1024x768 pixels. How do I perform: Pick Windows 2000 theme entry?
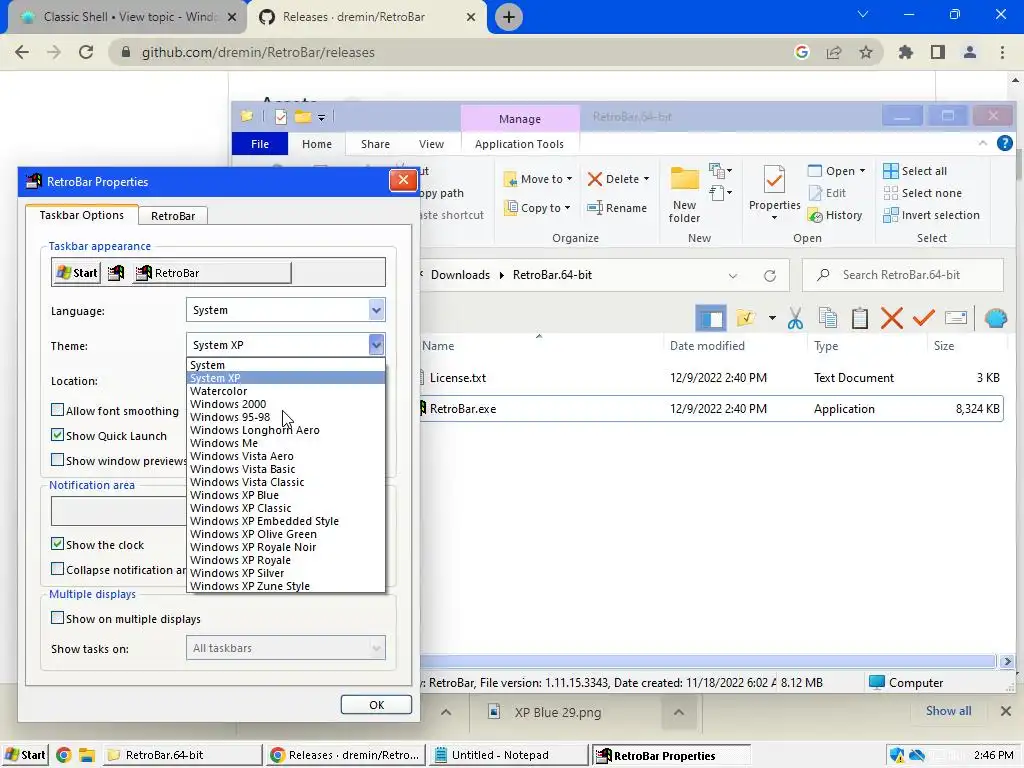click(227, 404)
